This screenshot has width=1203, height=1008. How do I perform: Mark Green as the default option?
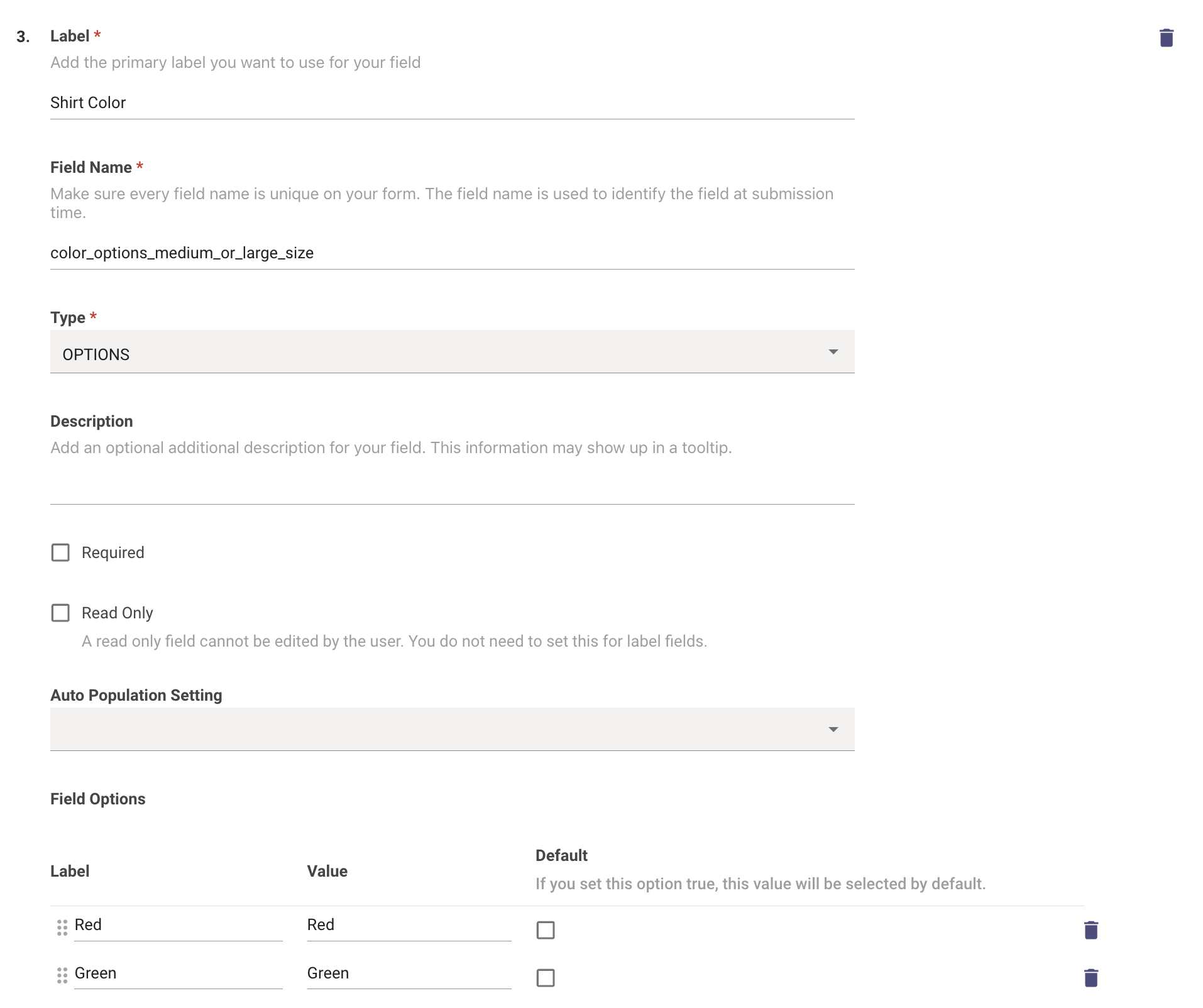coord(546,977)
